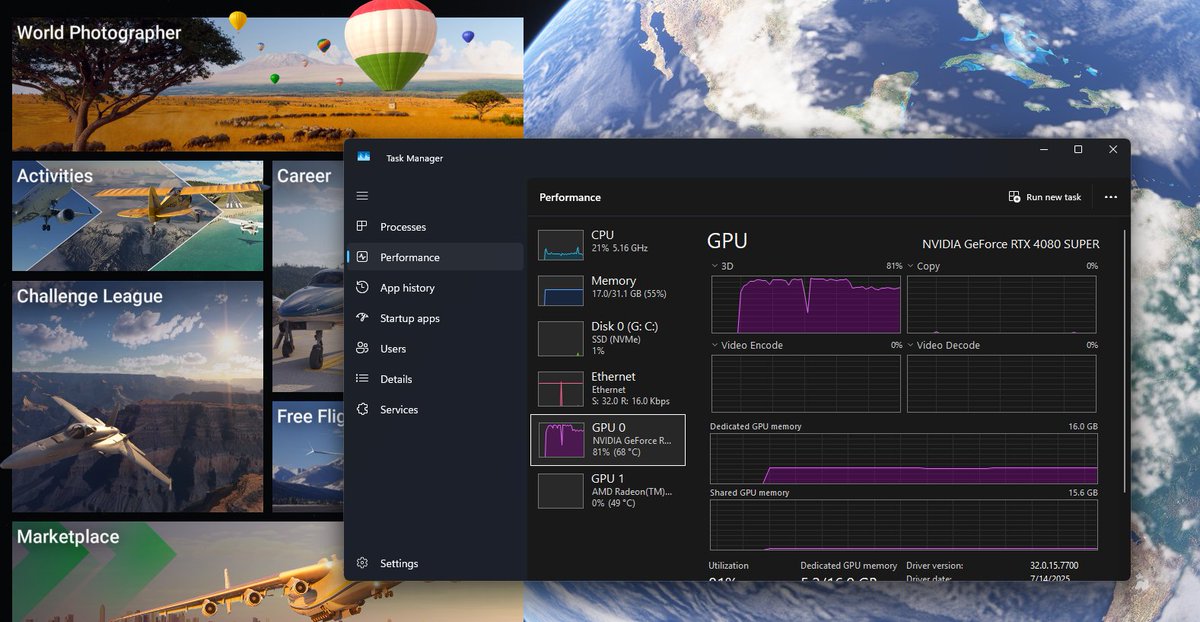Open the Copy engine graph dropdown
Image resolution: width=1200 pixels, height=622 pixels.
pos(911,266)
